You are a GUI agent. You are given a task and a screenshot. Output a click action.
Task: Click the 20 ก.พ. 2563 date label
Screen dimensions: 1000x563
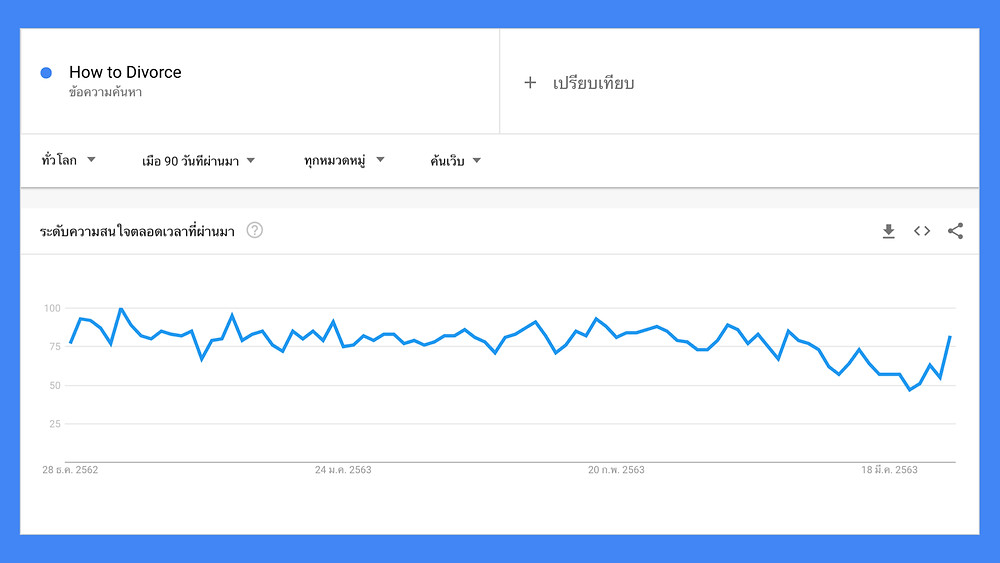click(616, 470)
